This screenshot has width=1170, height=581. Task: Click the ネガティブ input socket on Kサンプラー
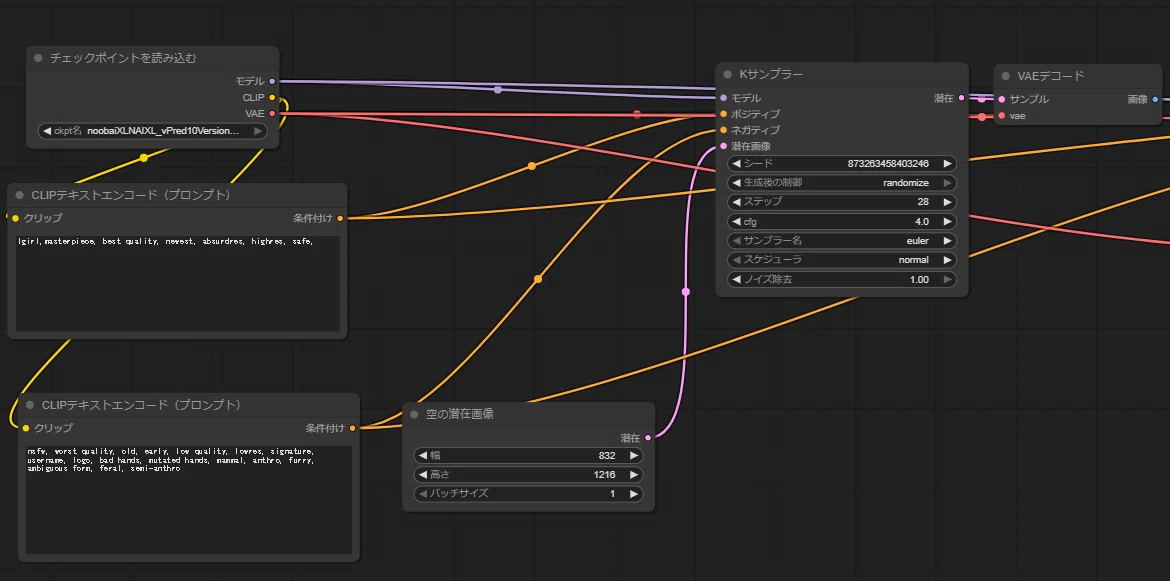[x=723, y=130]
